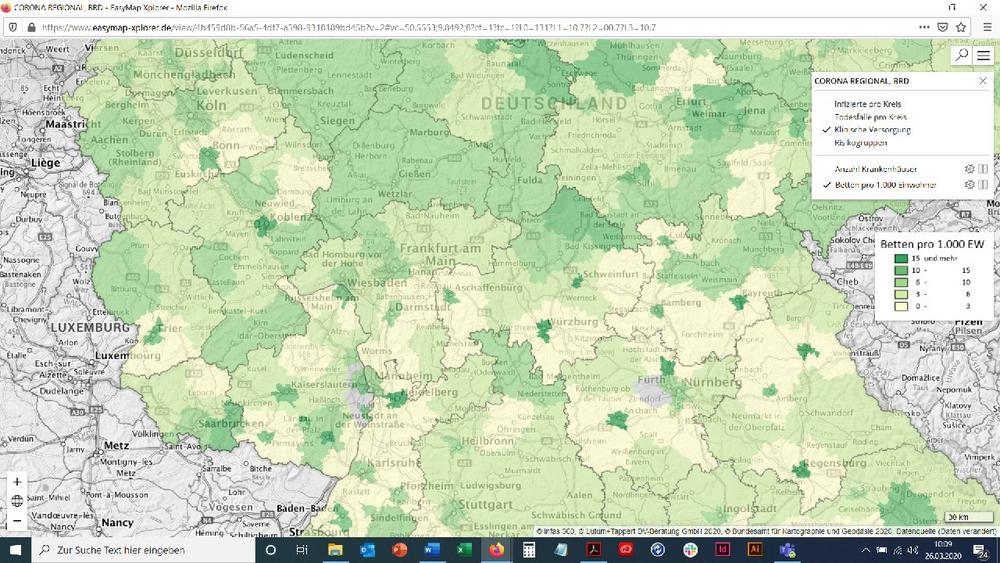Image resolution: width=1000 pixels, height=563 pixels.
Task: Reset map view with the globe button
Action: click(17, 501)
